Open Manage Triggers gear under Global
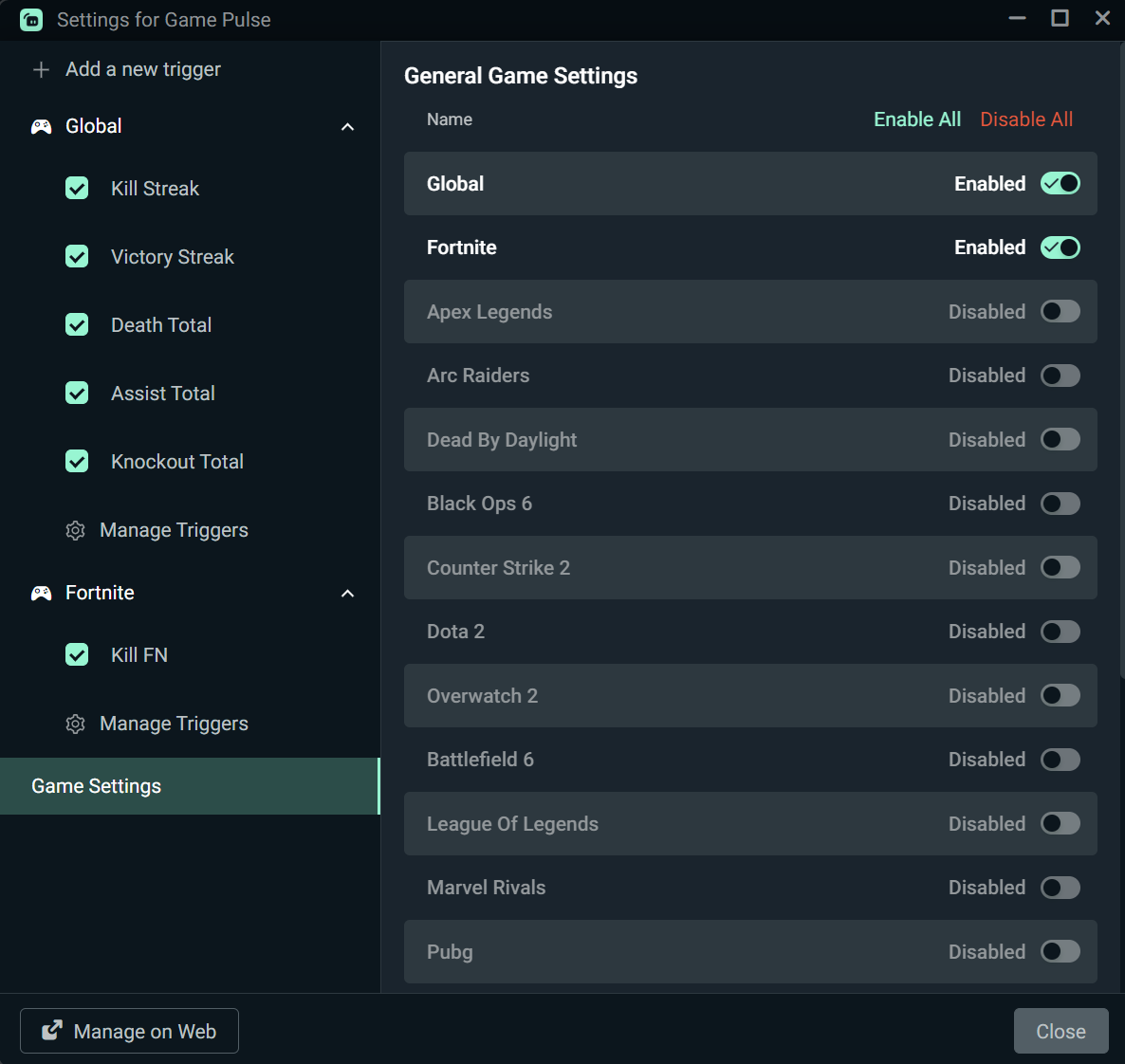The height and width of the screenshot is (1064, 1125). (x=76, y=530)
